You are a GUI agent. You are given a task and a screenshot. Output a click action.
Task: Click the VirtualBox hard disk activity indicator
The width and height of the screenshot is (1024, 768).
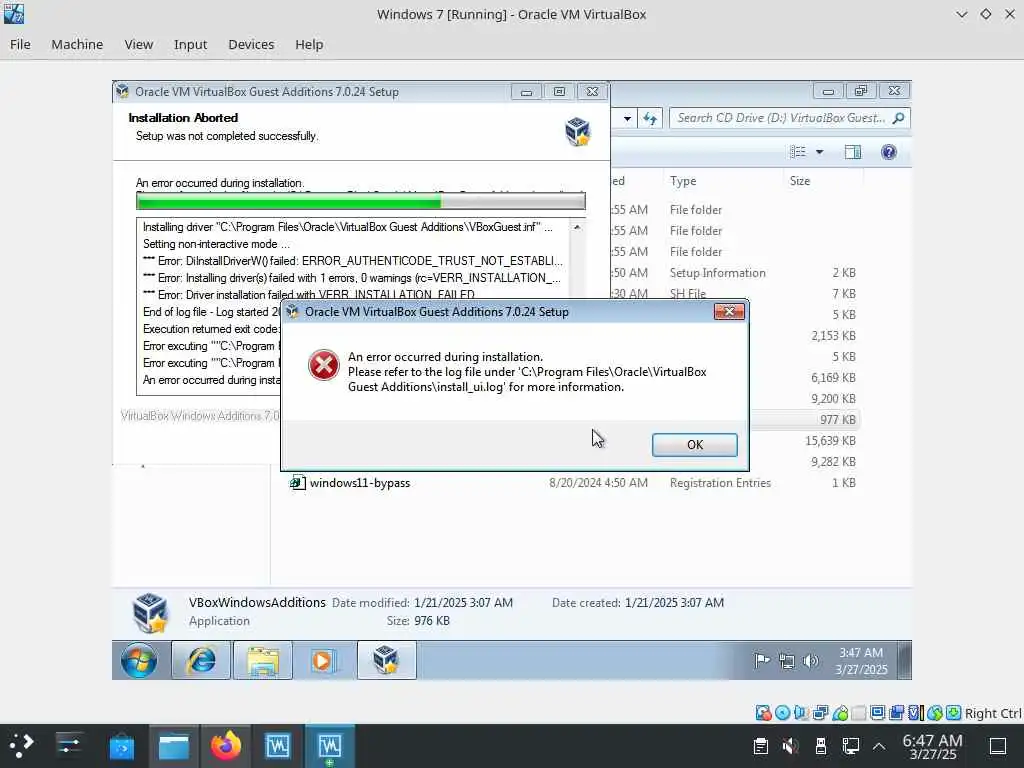(763, 713)
